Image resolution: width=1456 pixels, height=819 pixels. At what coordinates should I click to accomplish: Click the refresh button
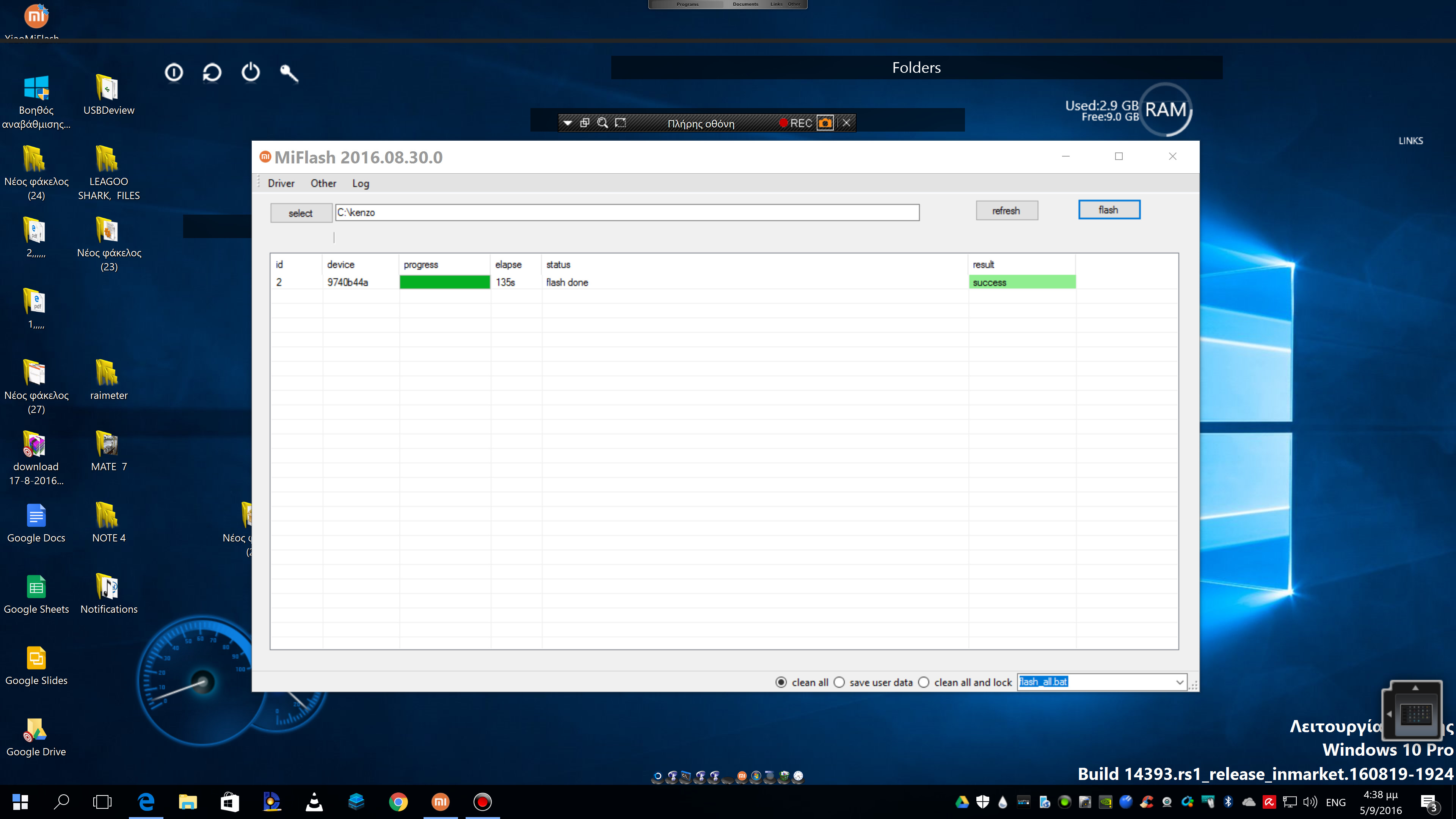pyautogui.click(x=1006, y=210)
